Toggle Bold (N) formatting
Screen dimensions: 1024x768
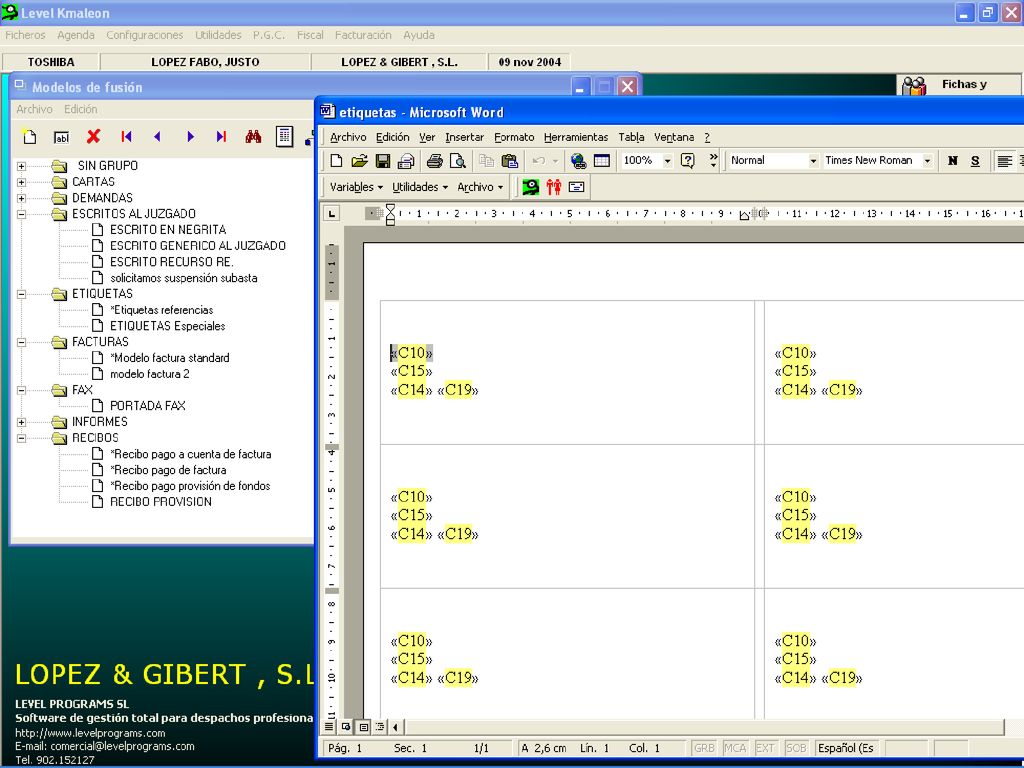point(953,161)
